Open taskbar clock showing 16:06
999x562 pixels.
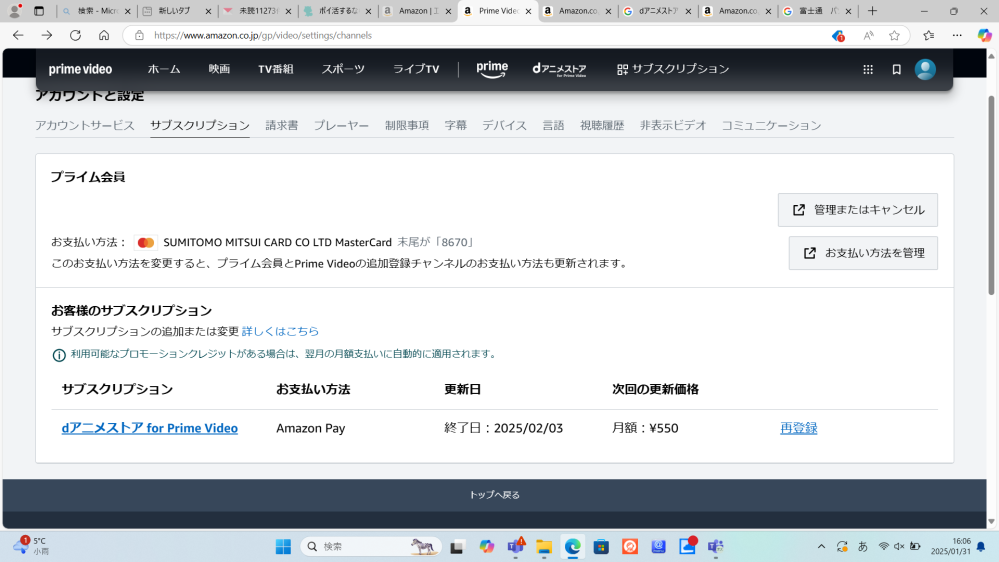click(x=951, y=546)
